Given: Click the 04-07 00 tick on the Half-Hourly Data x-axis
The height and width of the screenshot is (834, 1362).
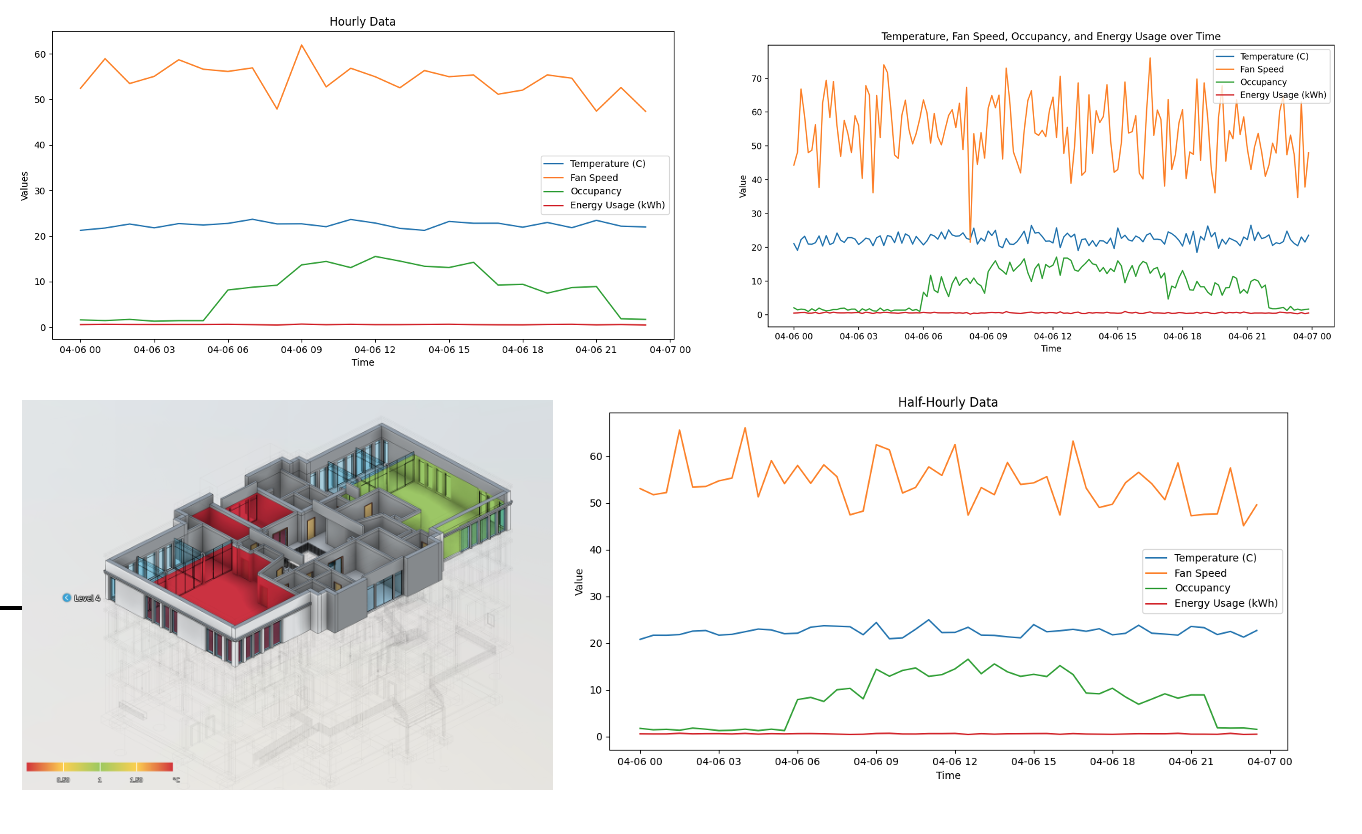Looking at the screenshot, I should tap(1270, 761).
